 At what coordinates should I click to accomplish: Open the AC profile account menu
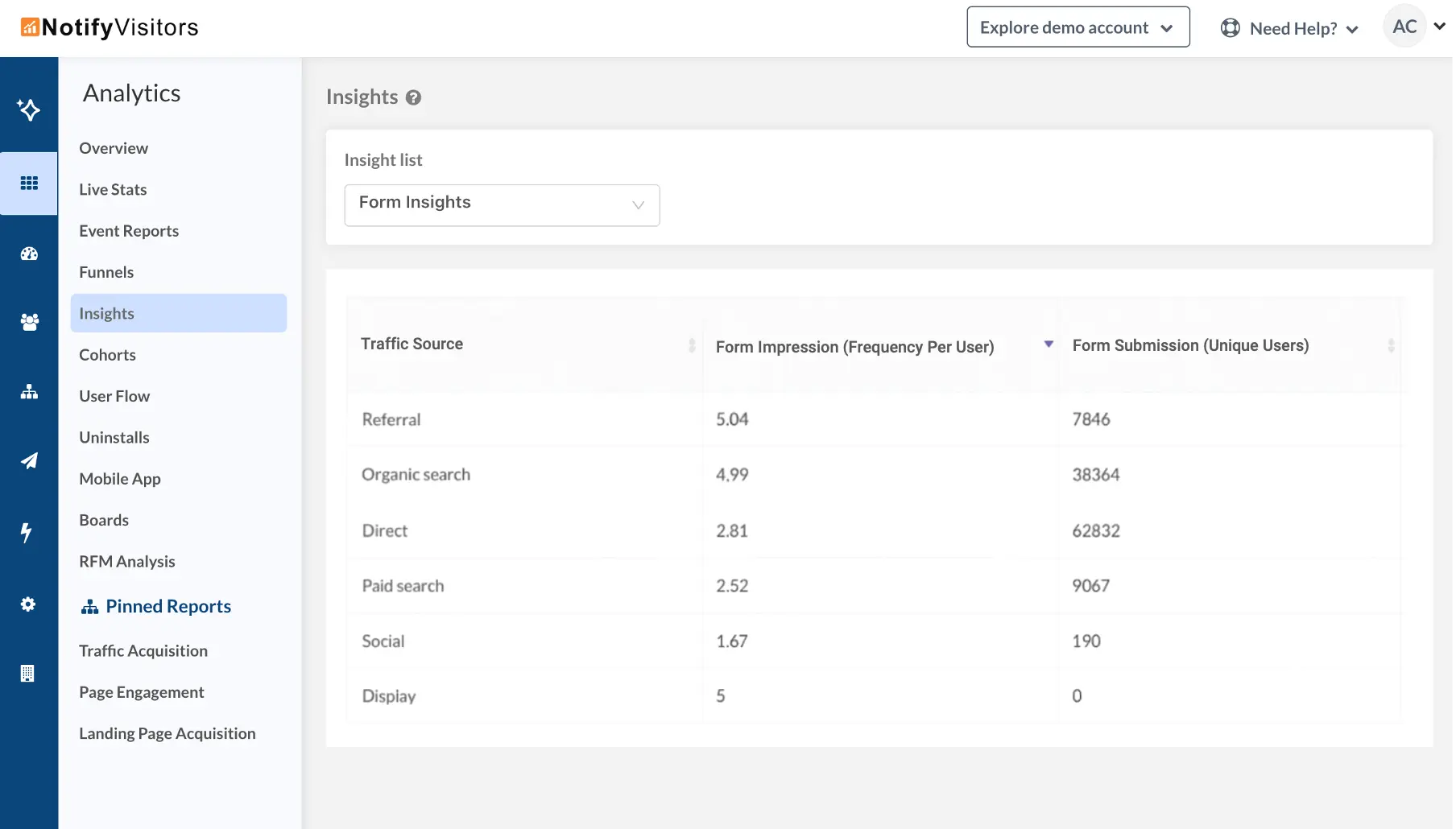tap(1417, 27)
